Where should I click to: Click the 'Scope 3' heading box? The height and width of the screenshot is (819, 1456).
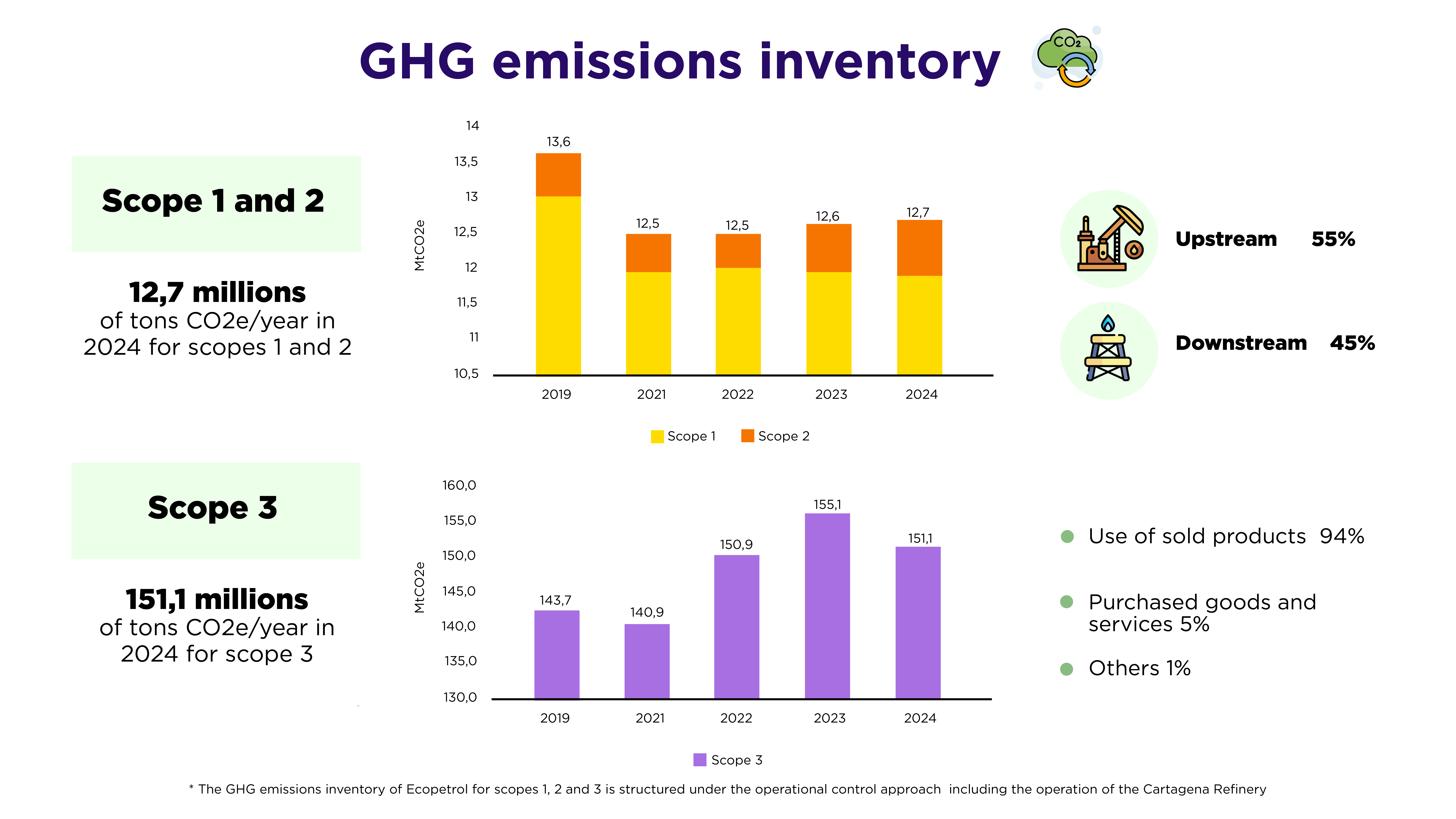[x=216, y=511]
